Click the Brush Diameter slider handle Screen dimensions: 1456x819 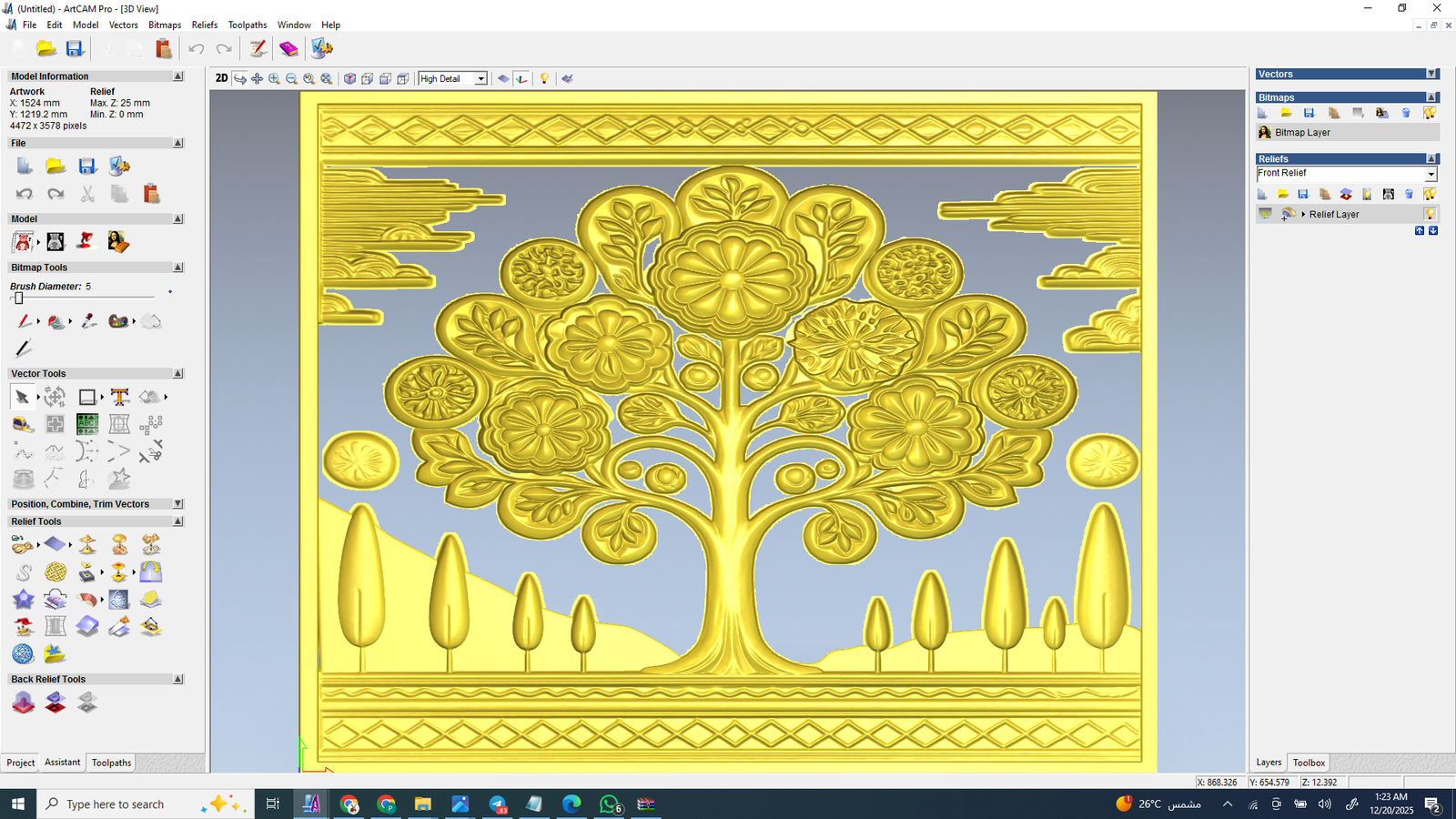18,298
